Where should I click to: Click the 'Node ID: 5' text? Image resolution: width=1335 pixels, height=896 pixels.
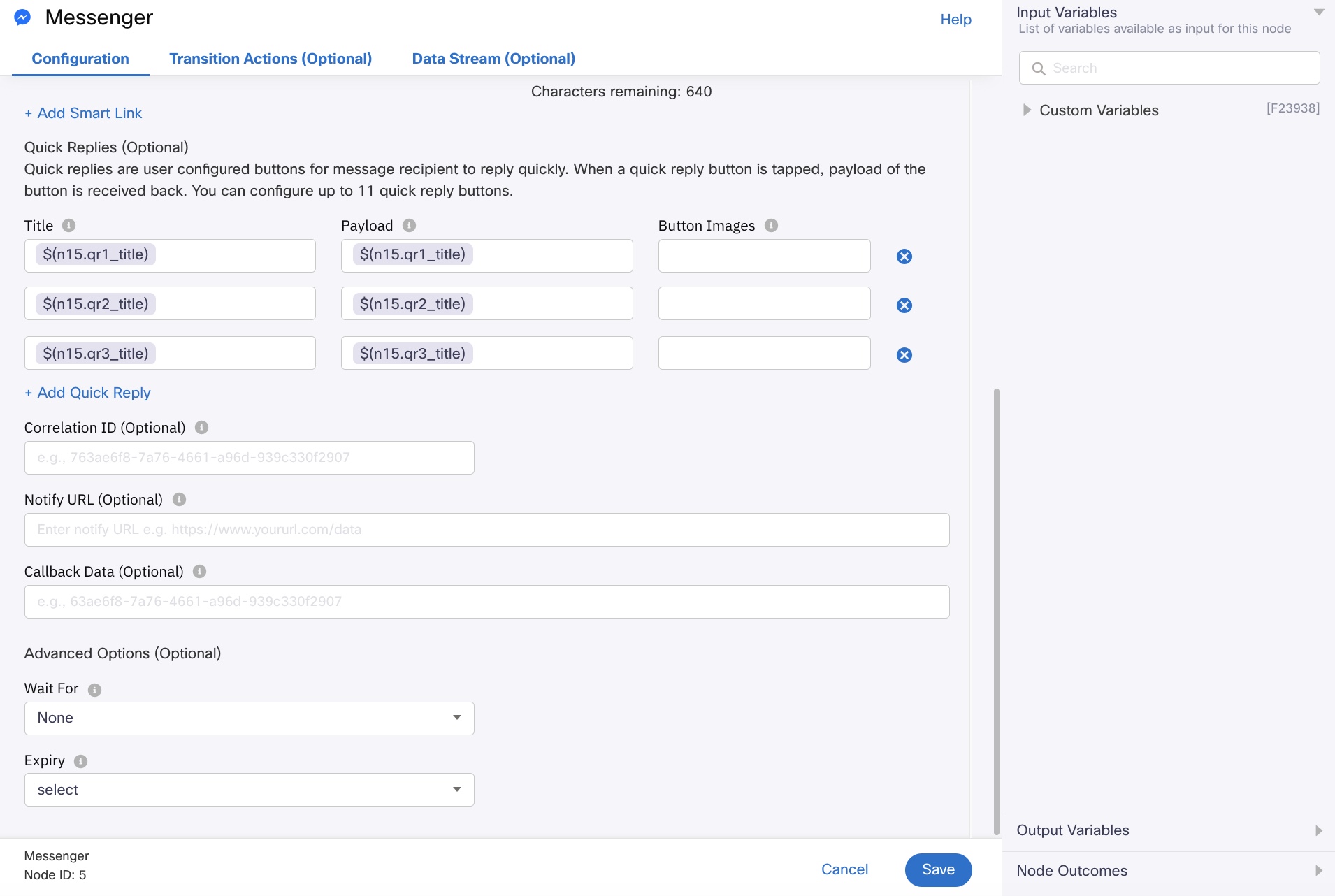[55, 875]
